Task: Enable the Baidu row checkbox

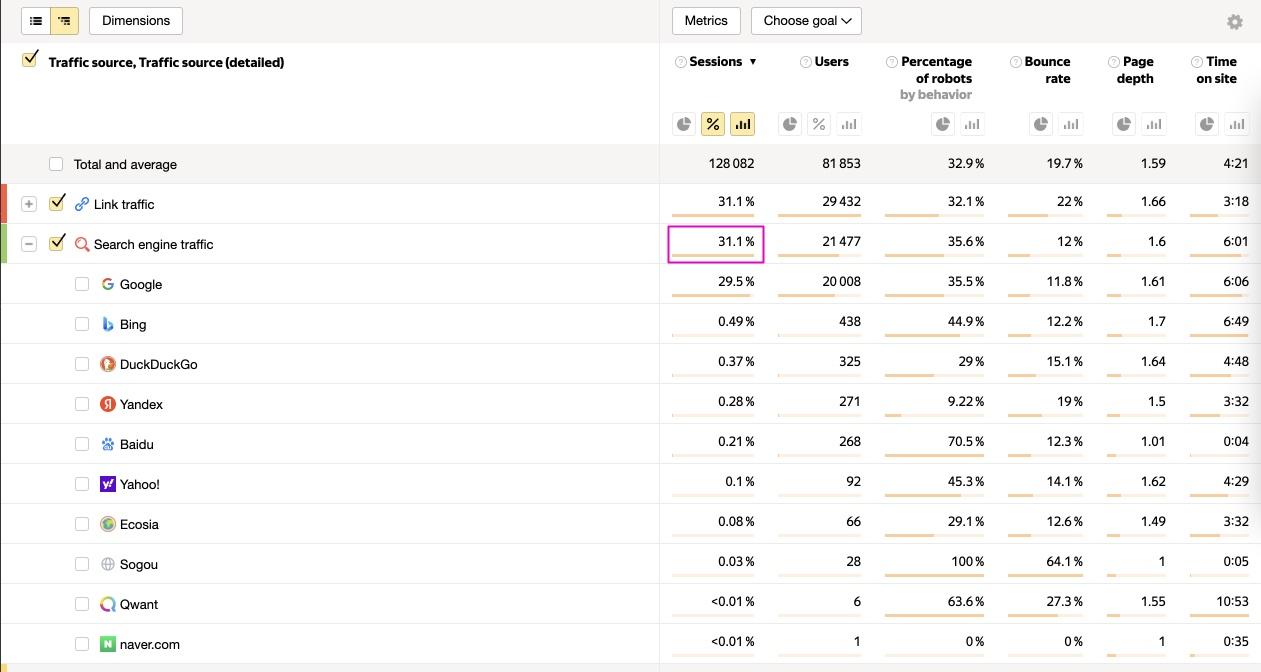Action: [82, 444]
